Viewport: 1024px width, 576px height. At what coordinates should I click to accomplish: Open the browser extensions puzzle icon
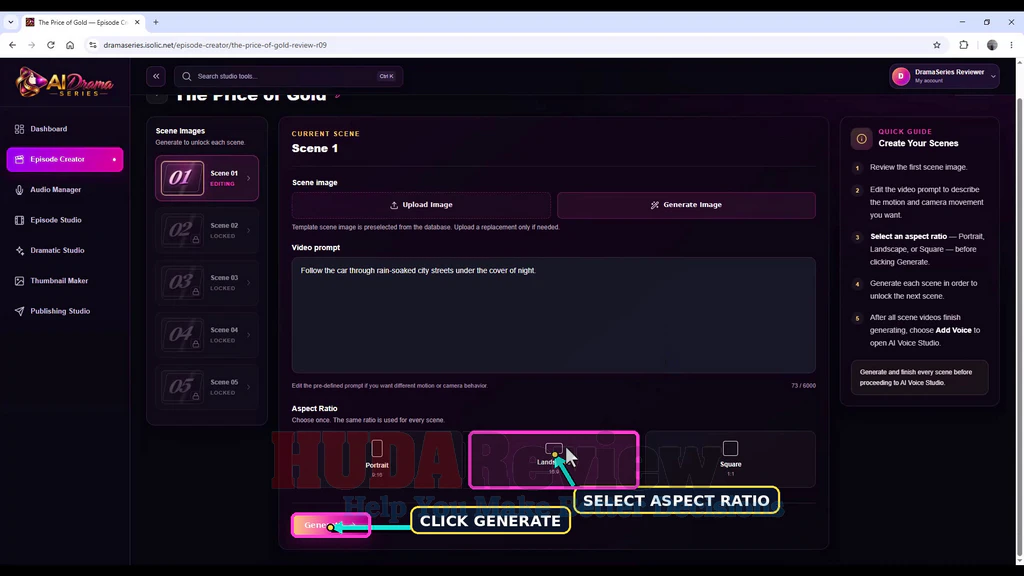coord(964,45)
